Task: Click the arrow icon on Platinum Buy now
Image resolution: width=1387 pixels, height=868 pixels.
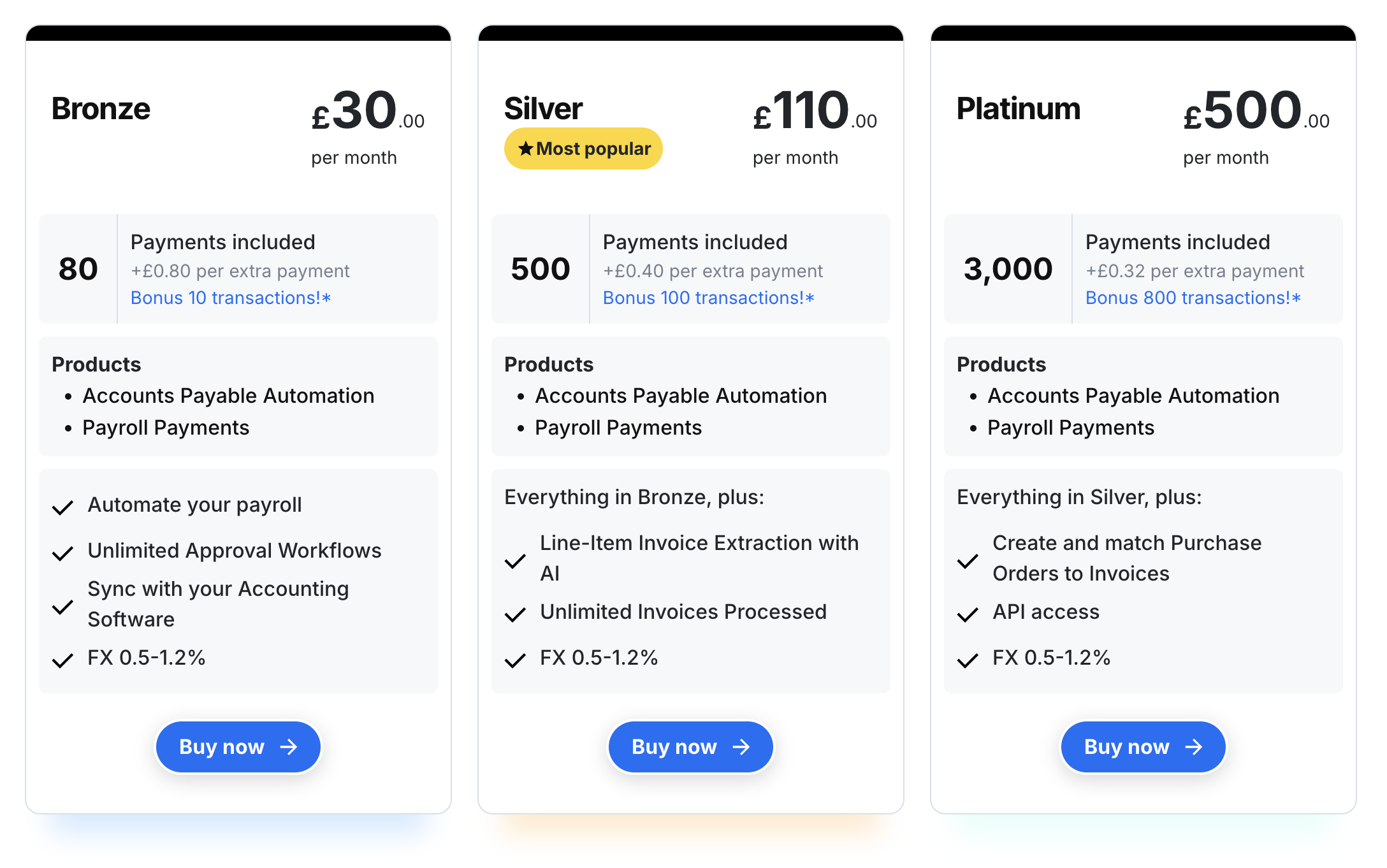Action: click(1194, 747)
